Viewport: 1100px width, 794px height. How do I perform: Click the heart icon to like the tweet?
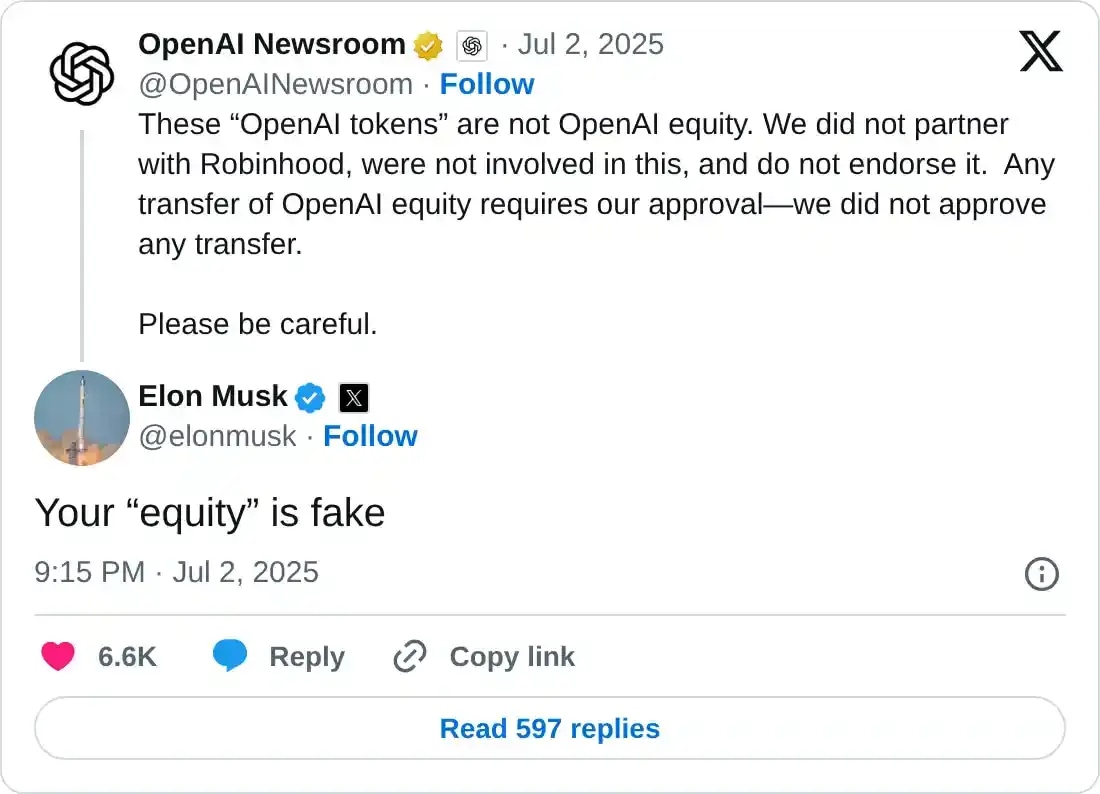58,656
